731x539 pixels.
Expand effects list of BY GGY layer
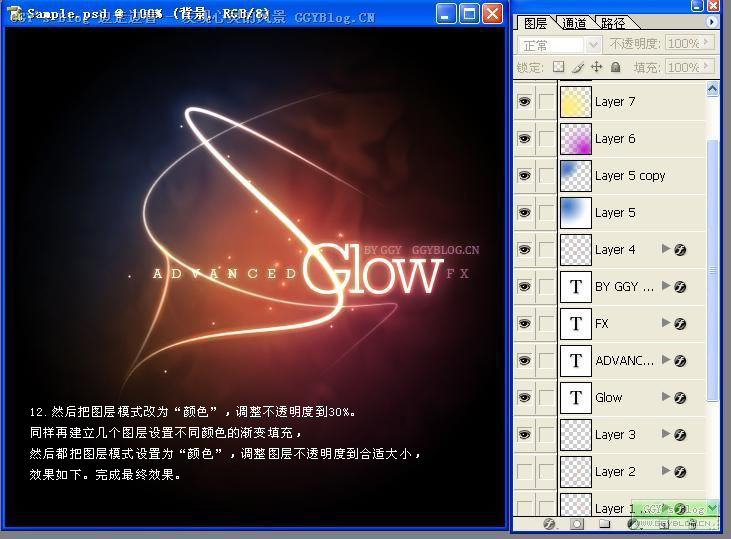point(666,286)
